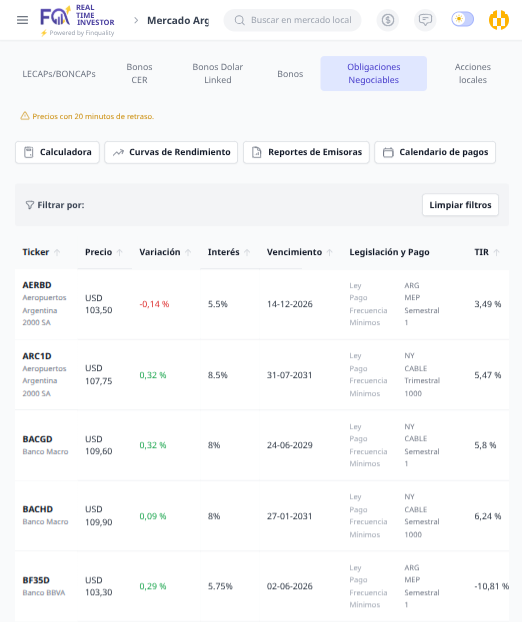The height and width of the screenshot is (622, 522).
Task: Click Trimestral frequency in ARC1D row
Action: point(422,380)
